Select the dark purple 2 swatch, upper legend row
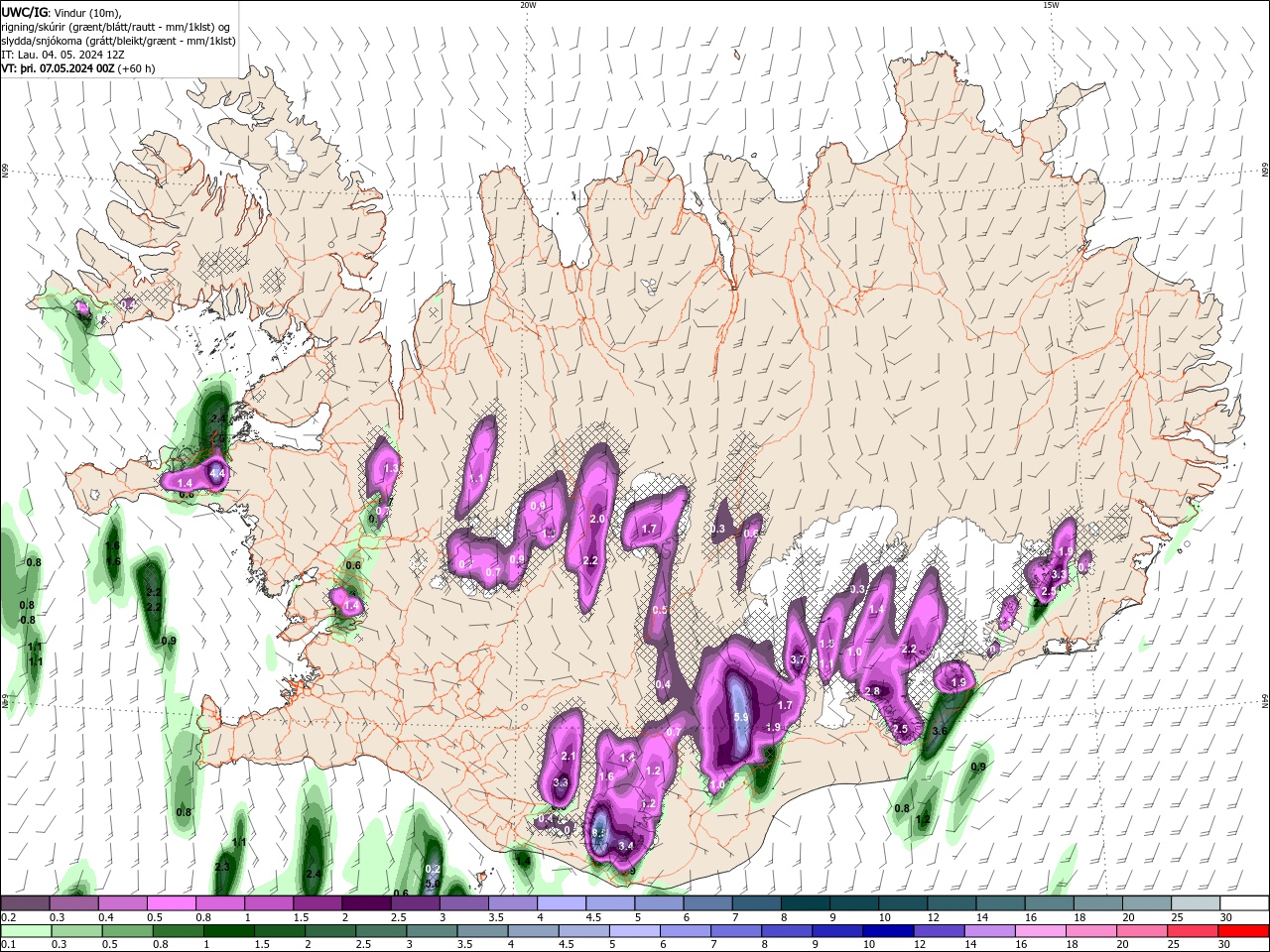This screenshot has height=952, width=1270. coord(365,903)
